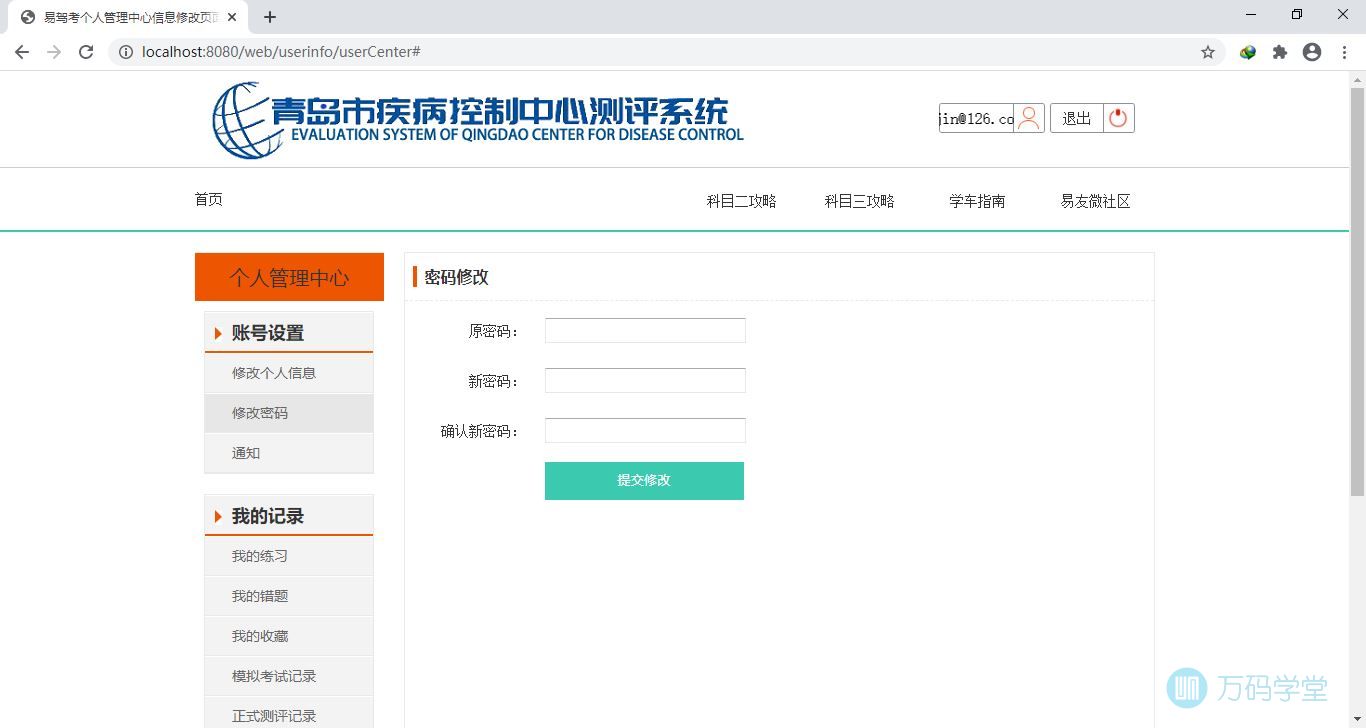Image resolution: width=1366 pixels, height=728 pixels.
Task: Open 学车指南 navigation item
Action: point(978,201)
